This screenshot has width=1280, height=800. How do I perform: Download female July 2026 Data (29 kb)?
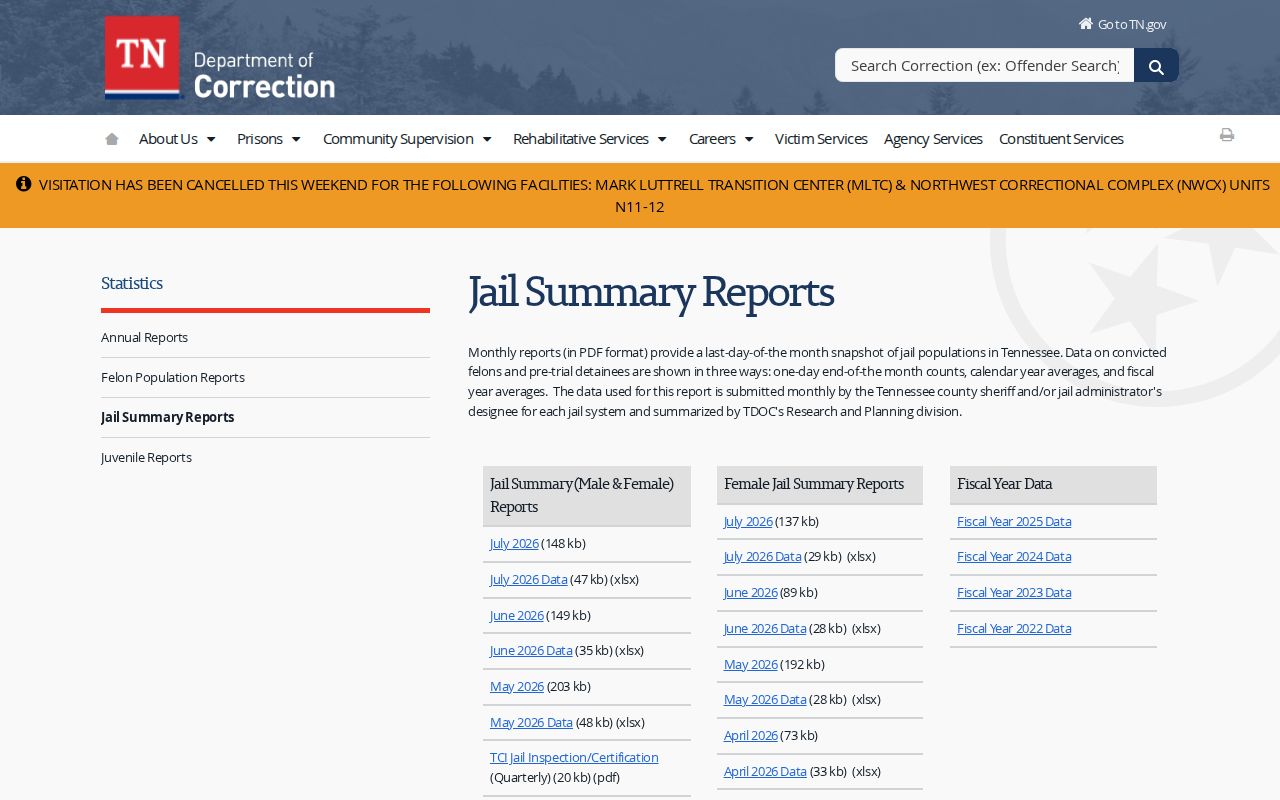[x=762, y=557]
